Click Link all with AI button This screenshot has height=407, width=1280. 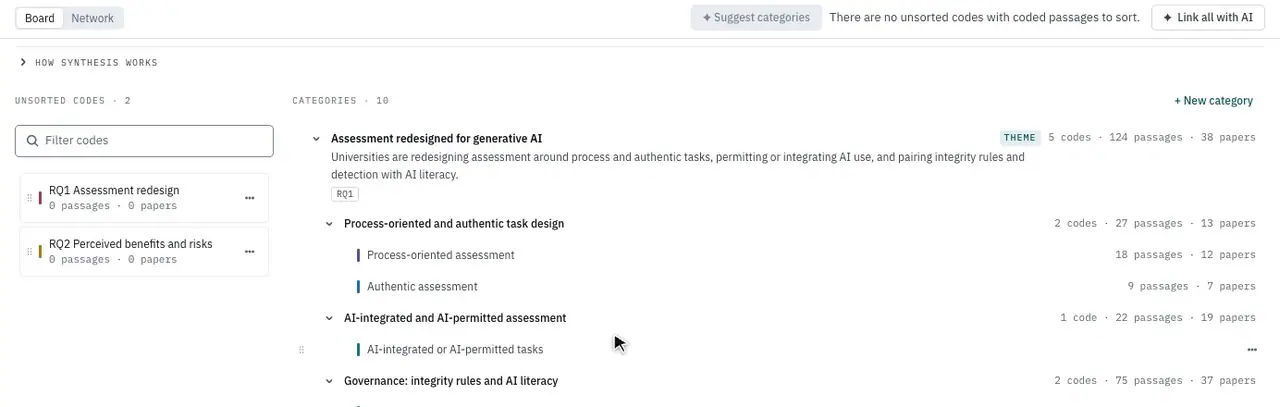tap(1208, 17)
